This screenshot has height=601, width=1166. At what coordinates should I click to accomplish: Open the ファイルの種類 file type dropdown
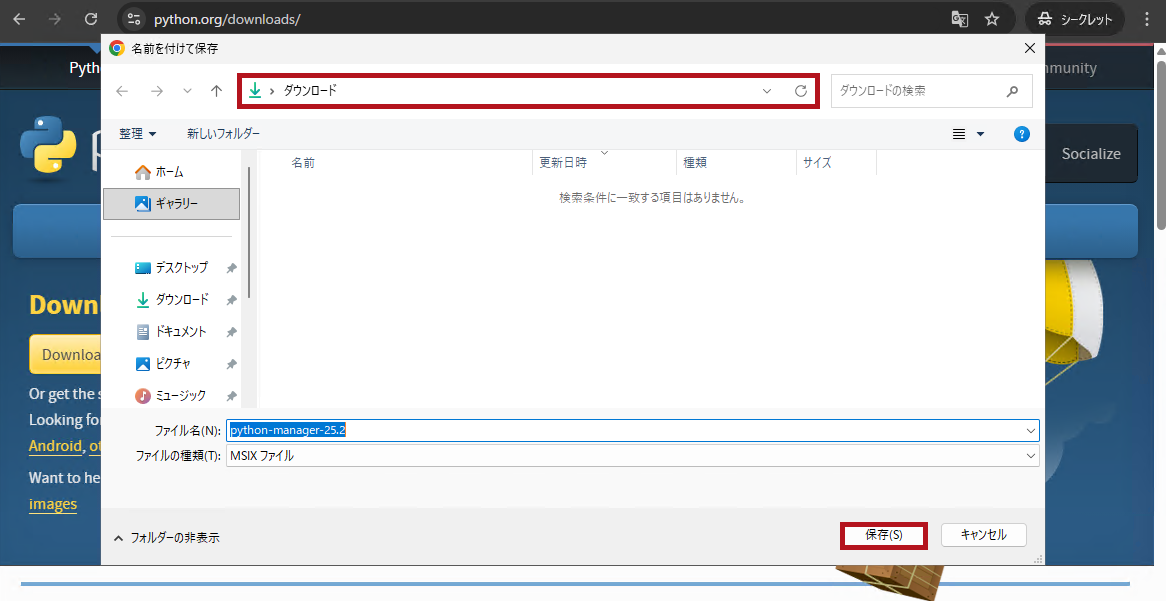[x=1031, y=456]
